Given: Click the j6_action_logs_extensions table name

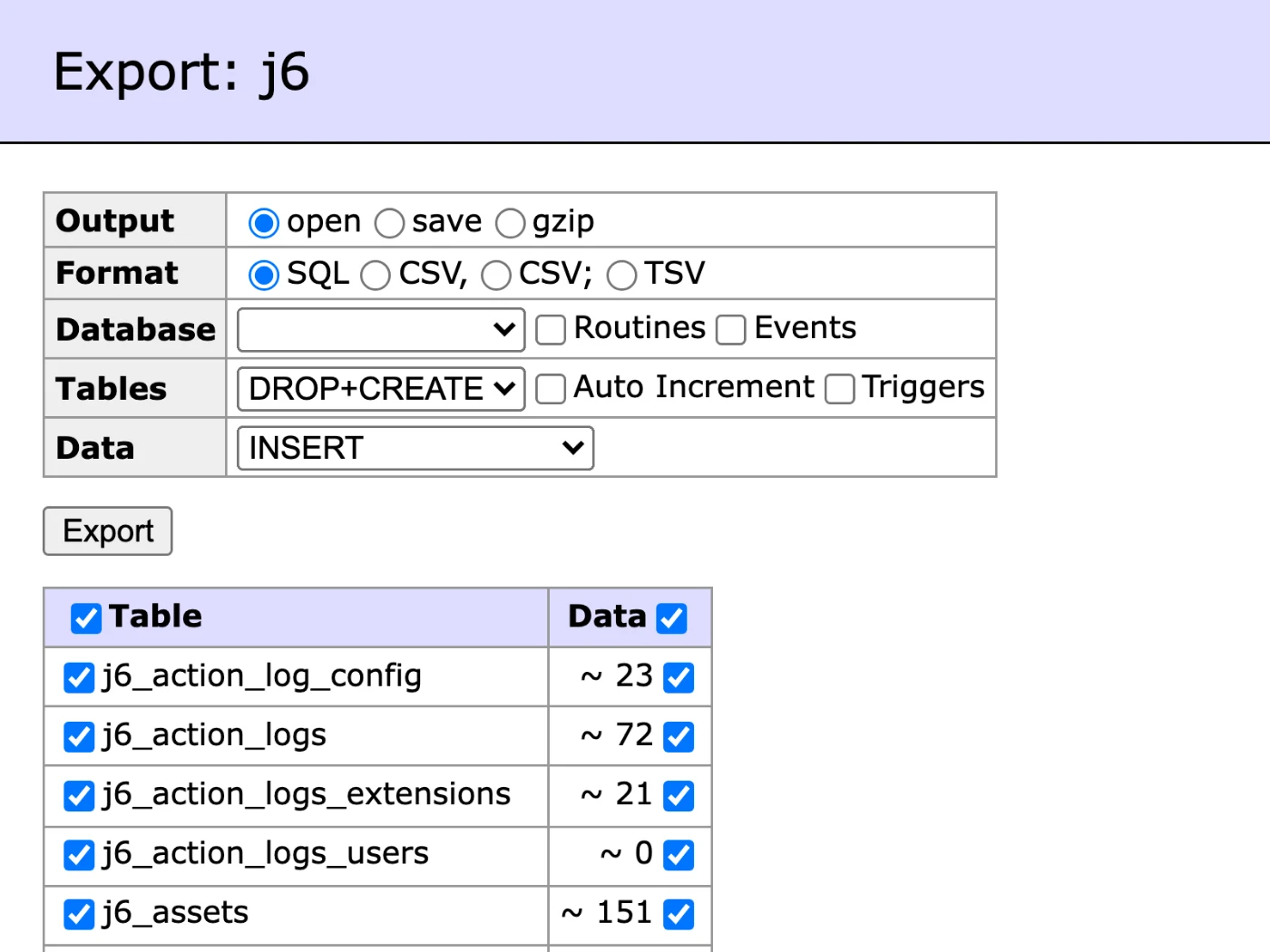Looking at the screenshot, I should [x=307, y=794].
